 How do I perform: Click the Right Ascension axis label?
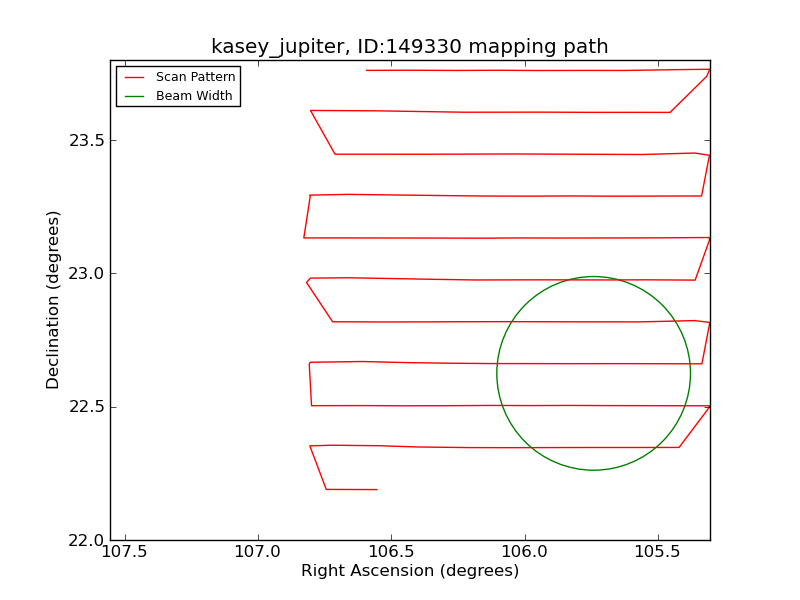(410, 571)
